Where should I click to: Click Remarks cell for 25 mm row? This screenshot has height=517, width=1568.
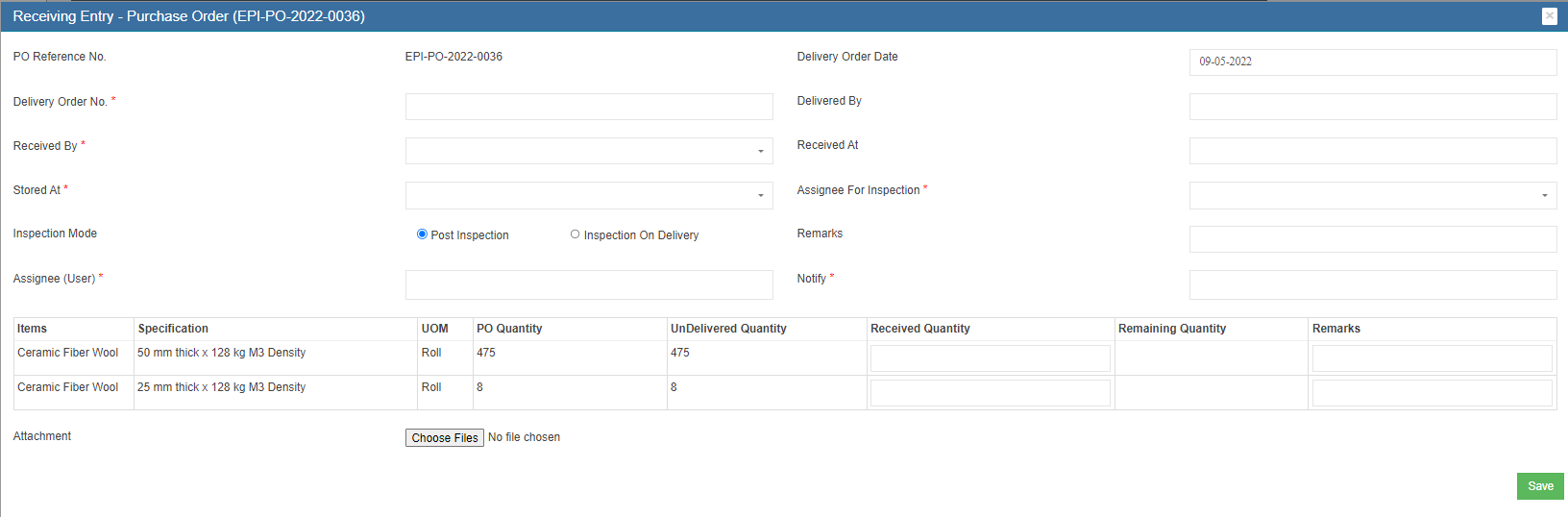[1432, 393]
